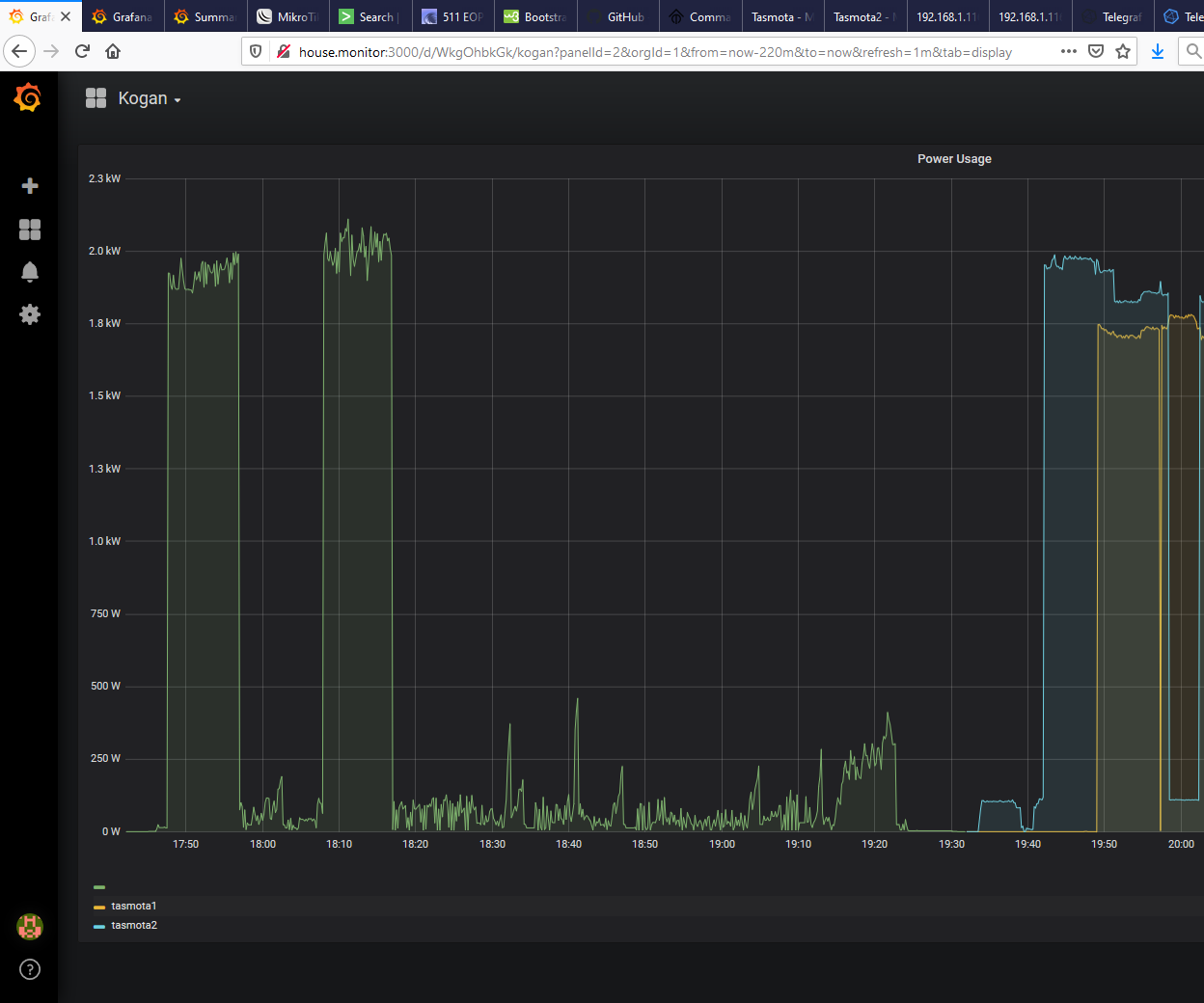
Task: Open Alerting via the bell icon
Action: (x=29, y=272)
